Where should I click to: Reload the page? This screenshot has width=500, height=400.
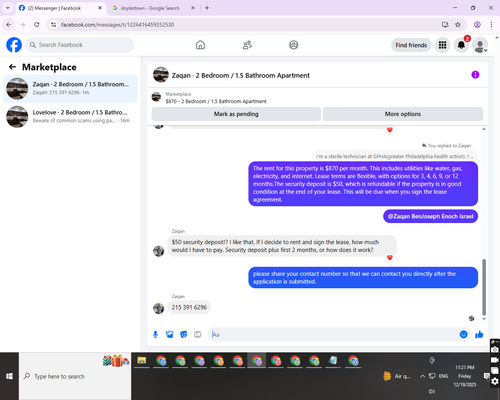(x=37, y=25)
